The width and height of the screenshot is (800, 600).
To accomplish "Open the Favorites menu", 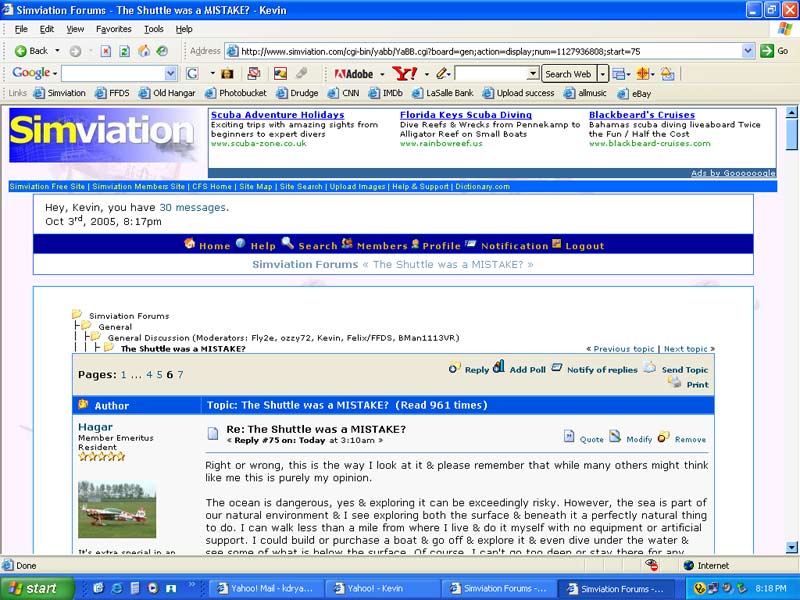I will click(114, 29).
